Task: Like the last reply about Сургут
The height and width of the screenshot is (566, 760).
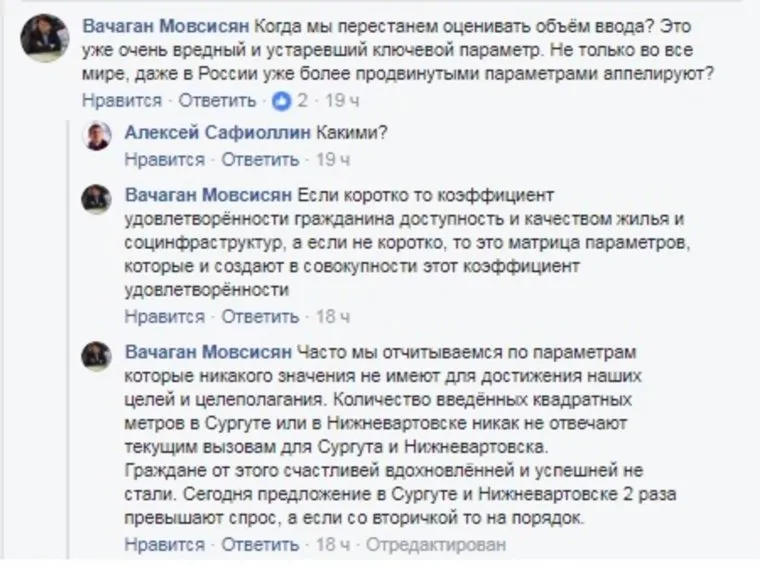Action: pyautogui.click(x=165, y=545)
